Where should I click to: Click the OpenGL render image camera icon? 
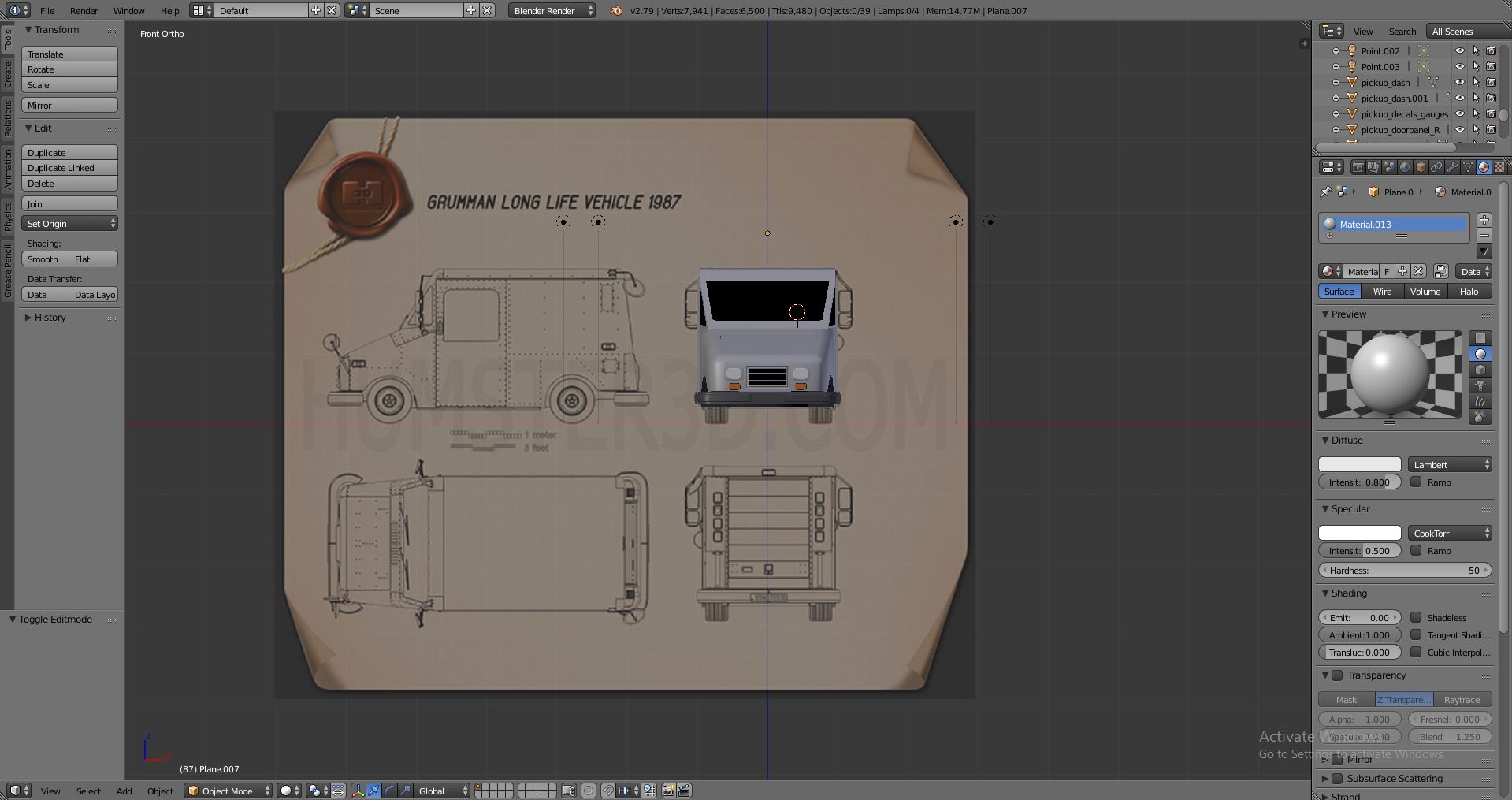668,791
